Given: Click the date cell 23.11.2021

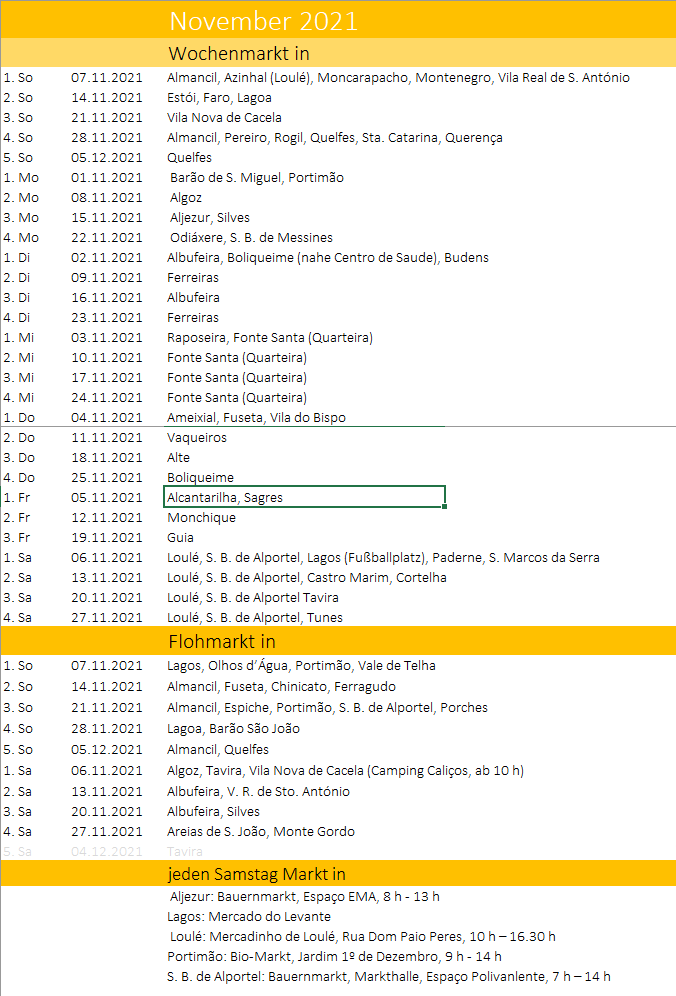Looking at the screenshot, I should [107, 317].
